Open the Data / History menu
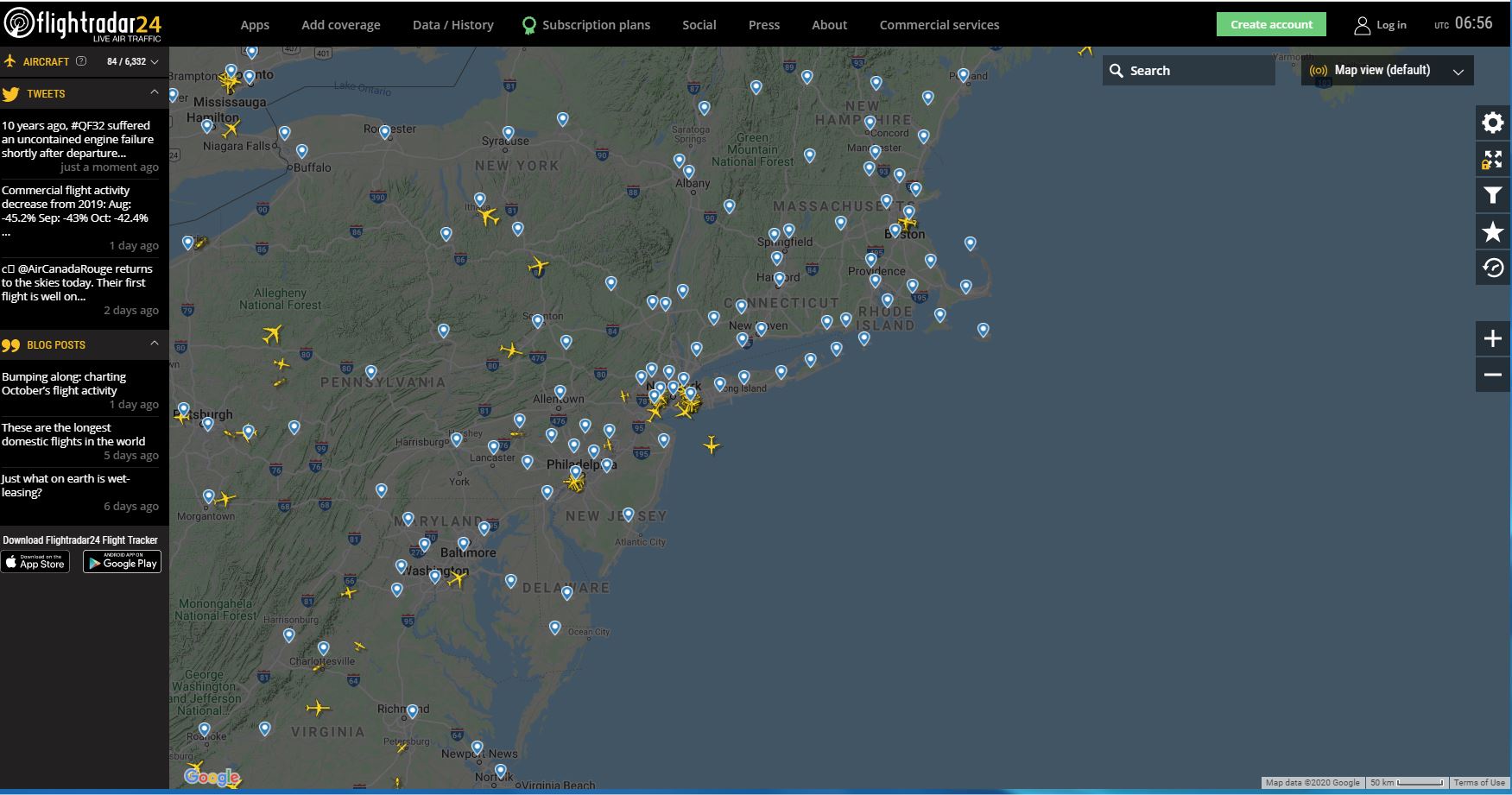 click(x=453, y=25)
